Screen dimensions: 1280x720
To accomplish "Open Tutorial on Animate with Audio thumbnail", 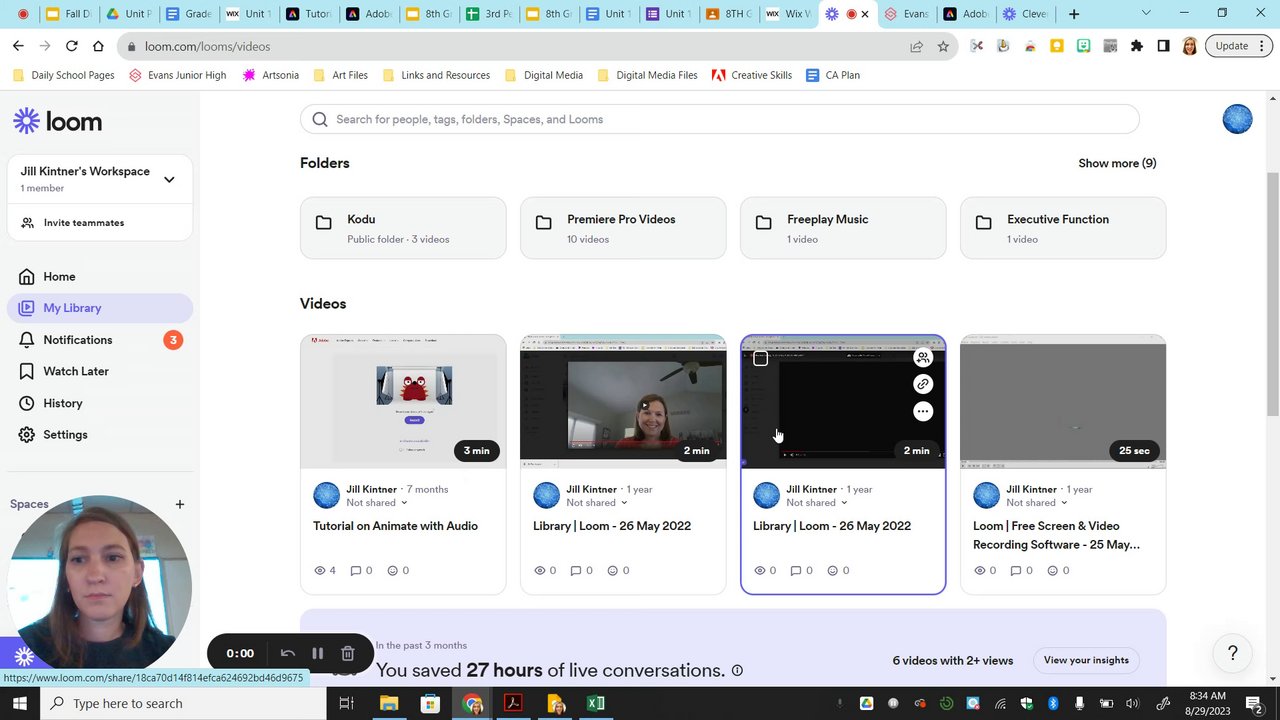I will tap(403, 401).
